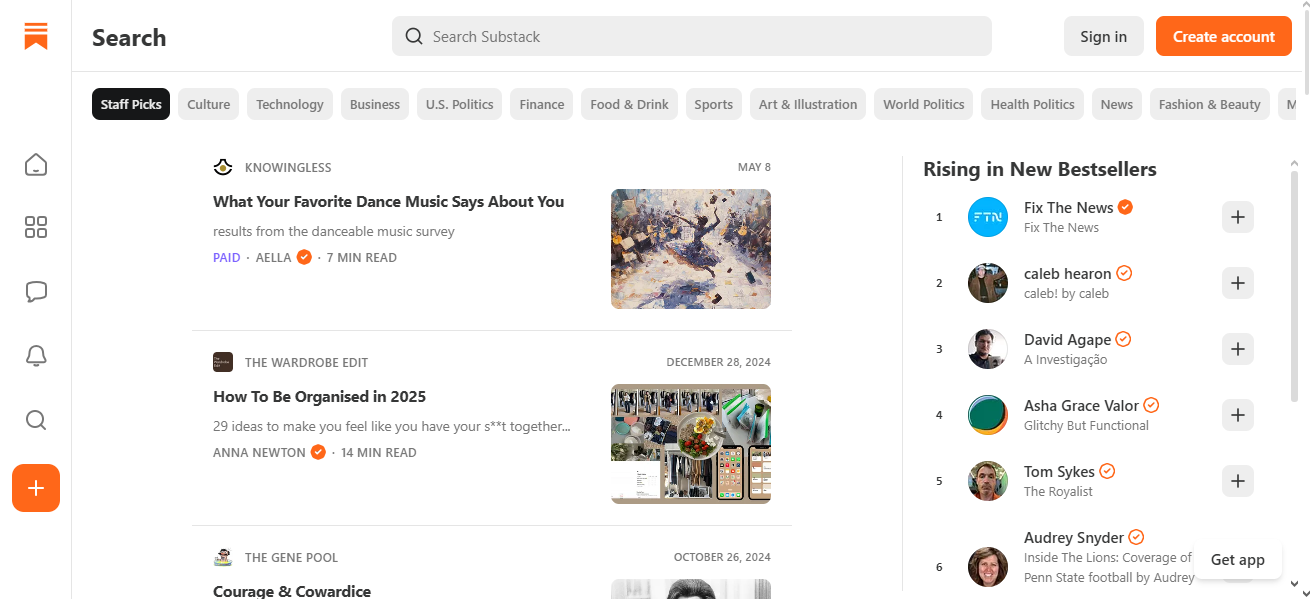
Task: Click the 'Glitchy But Functional' publication subtitle
Action: 1087,425
